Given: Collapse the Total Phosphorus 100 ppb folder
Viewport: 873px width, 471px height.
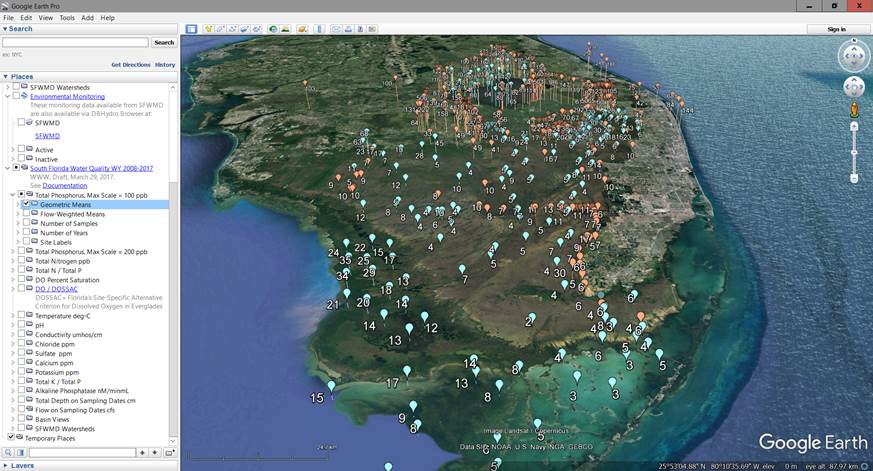Looking at the screenshot, I should point(13,195).
